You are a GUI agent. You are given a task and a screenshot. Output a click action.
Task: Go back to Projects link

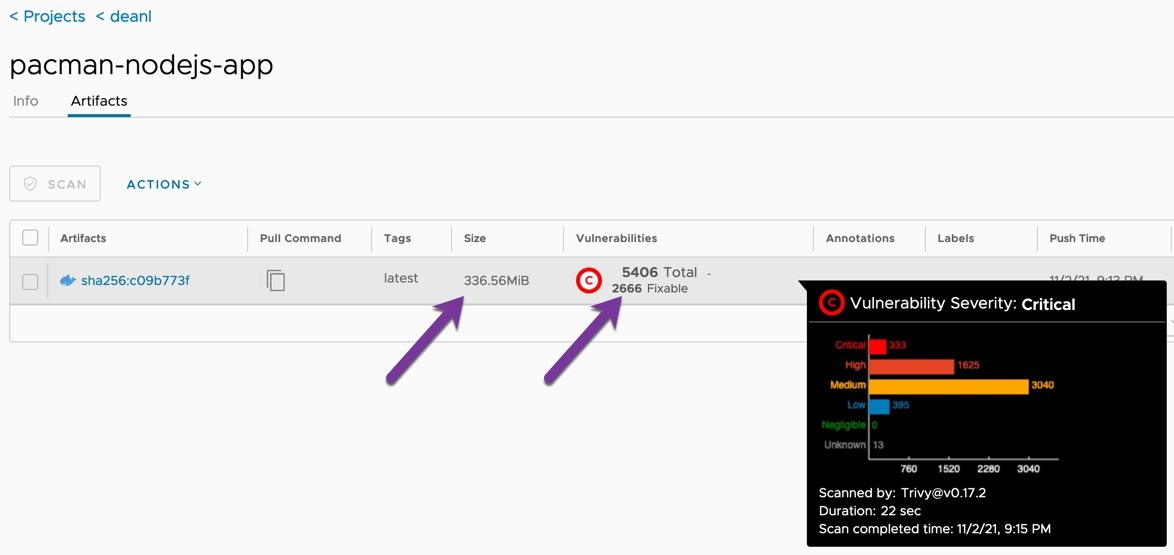(47, 16)
